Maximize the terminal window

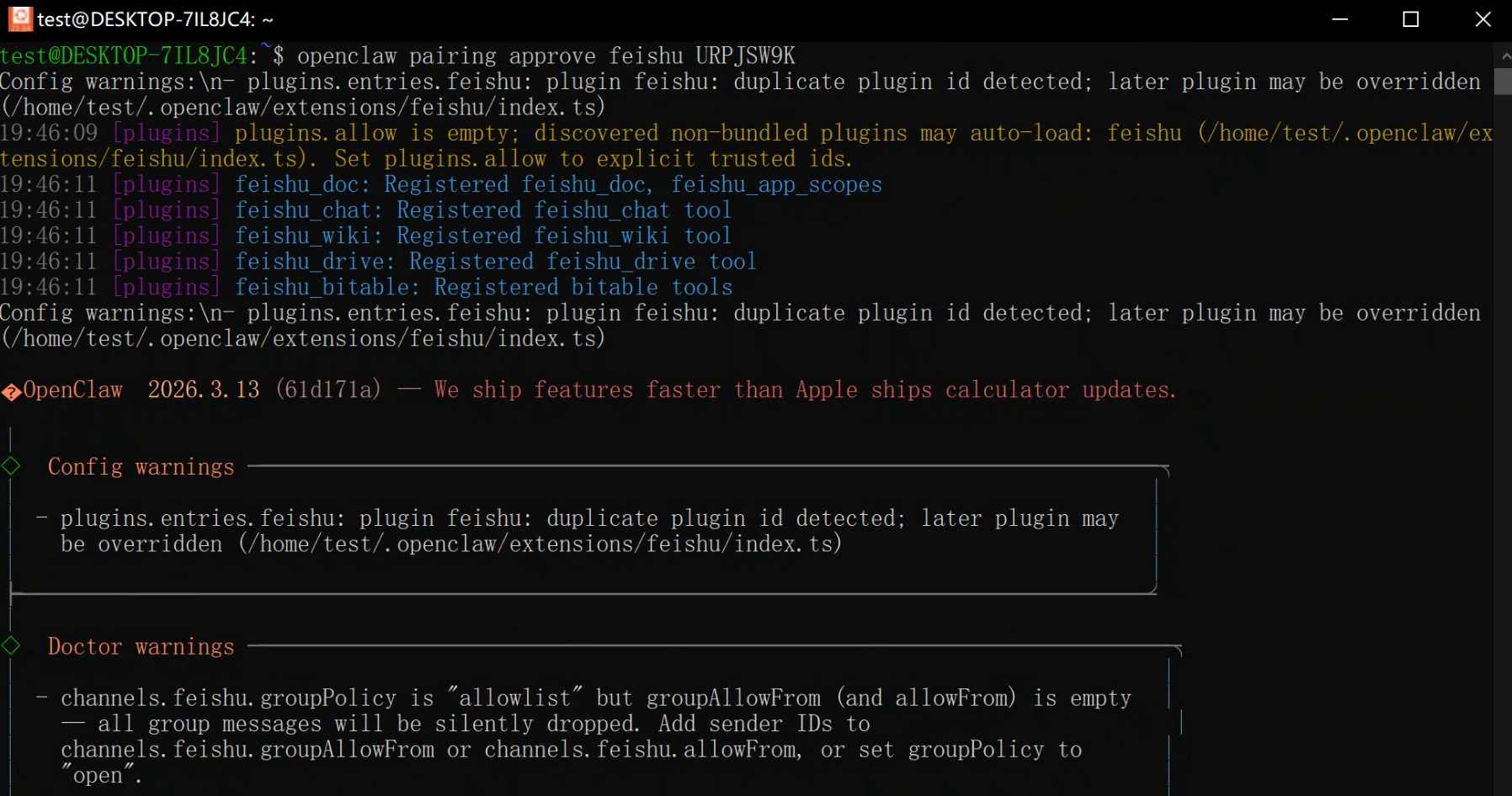(x=1411, y=19)
